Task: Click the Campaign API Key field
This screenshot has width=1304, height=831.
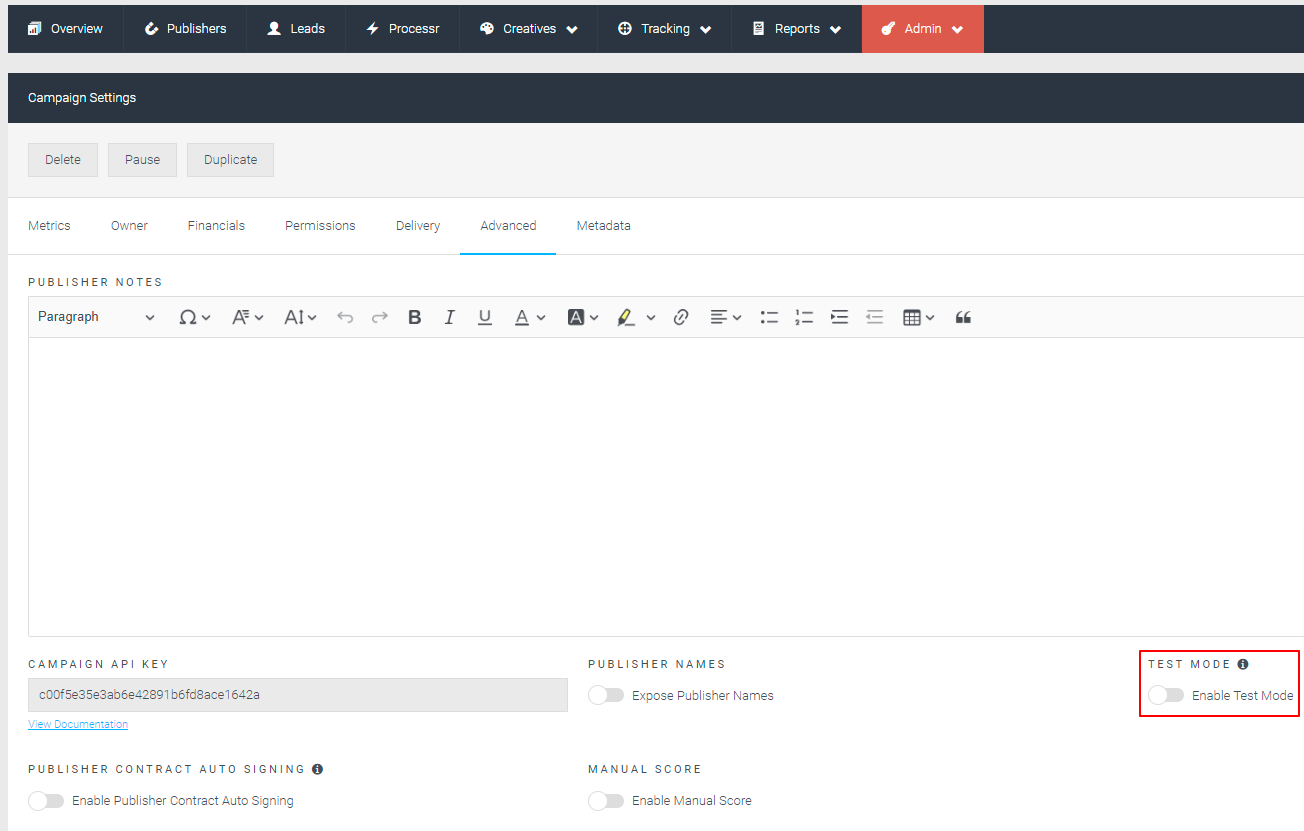Action: 298,695
